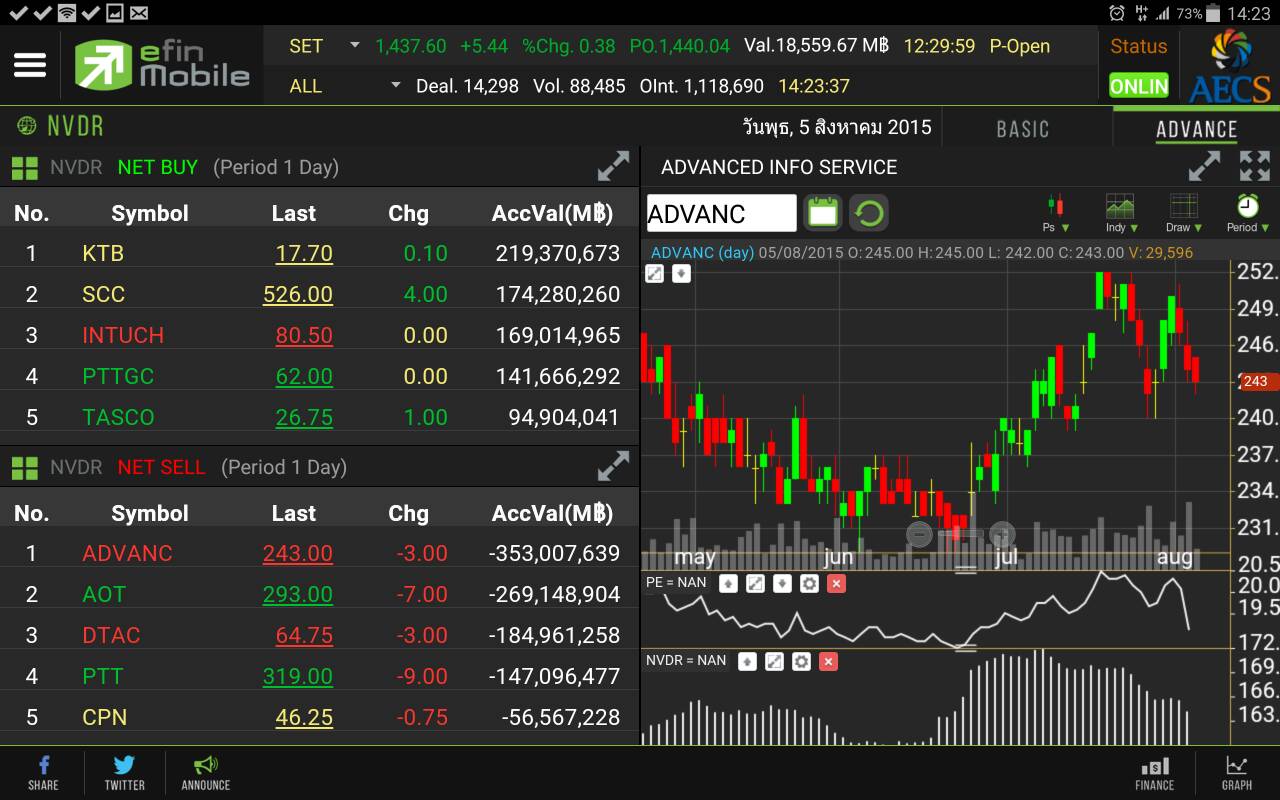Viewport: 1280px width, 800px height.
Task: Tap the efin Mobile logo
Action: point(162,65)
